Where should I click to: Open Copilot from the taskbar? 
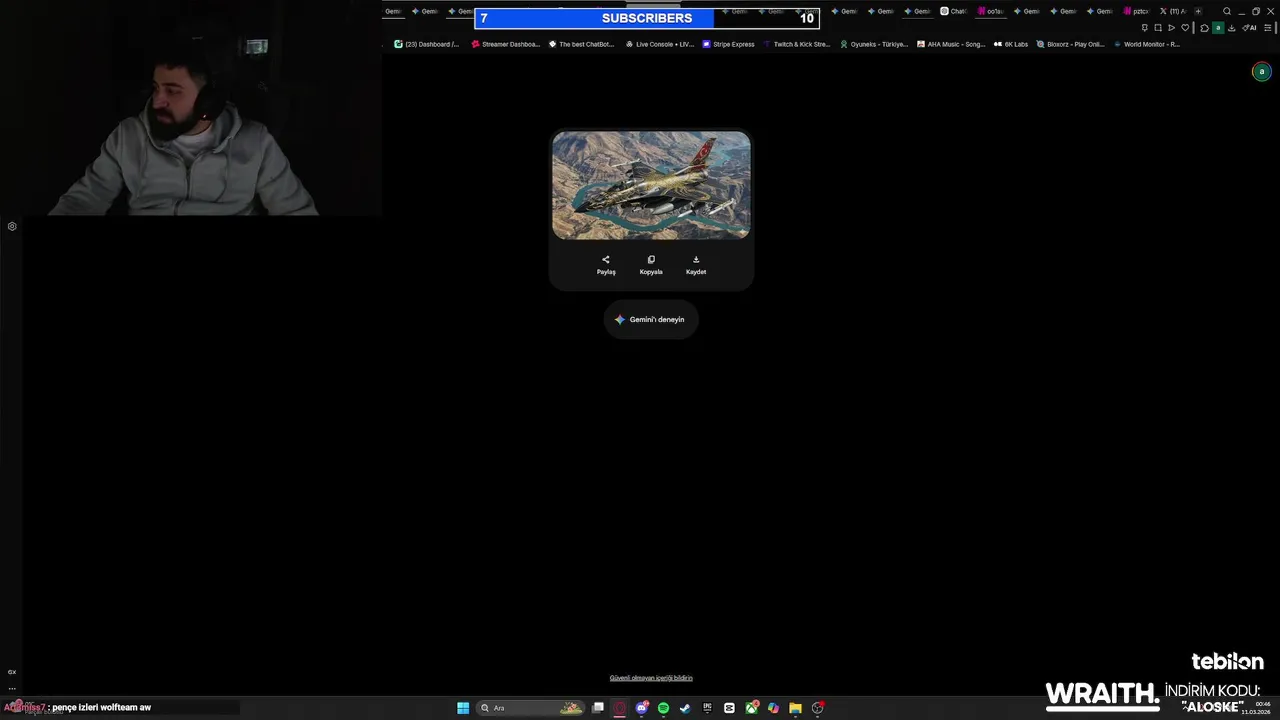tap(773, 708)
